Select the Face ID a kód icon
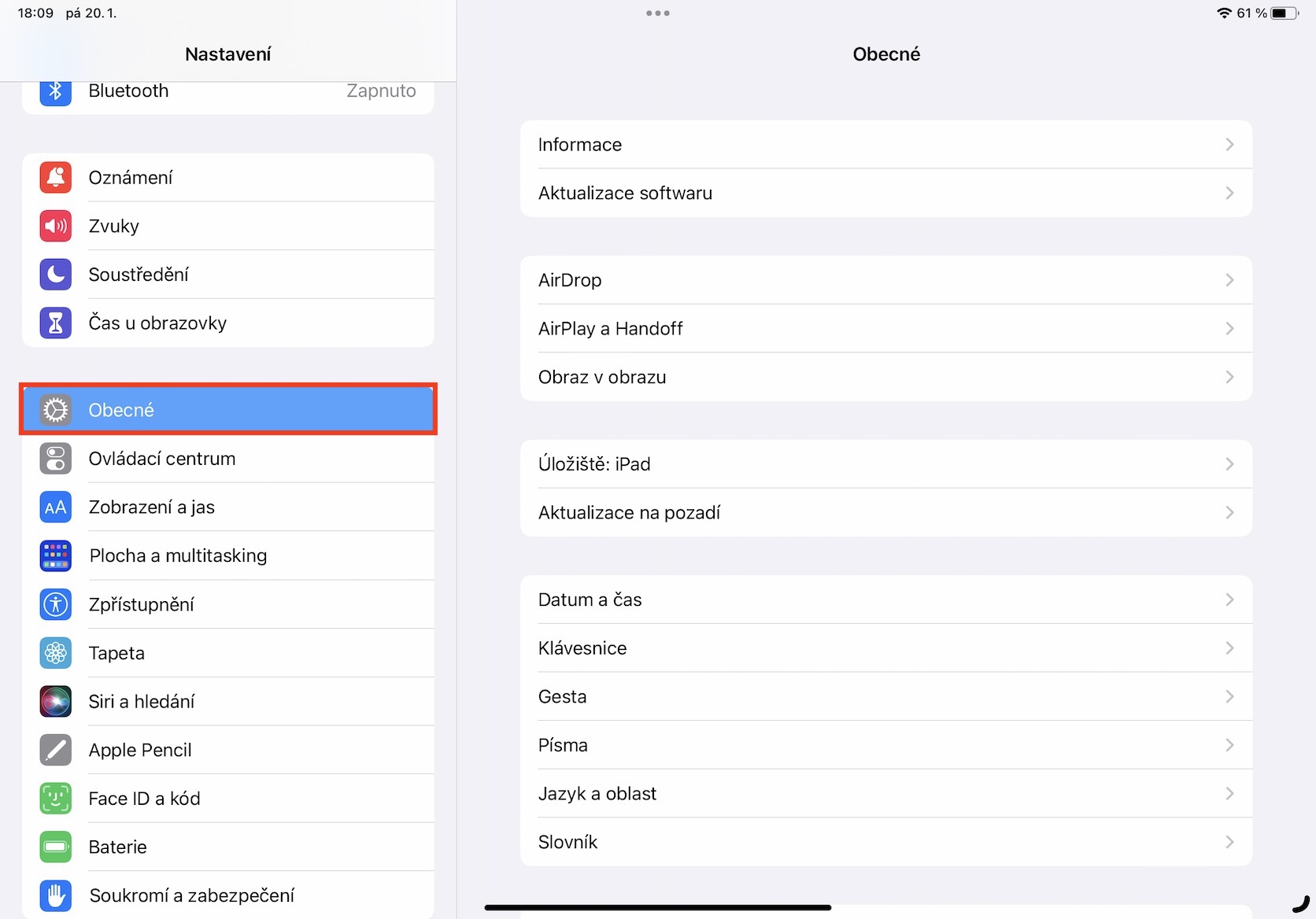 pyautogui.click(x=56, y=799)
